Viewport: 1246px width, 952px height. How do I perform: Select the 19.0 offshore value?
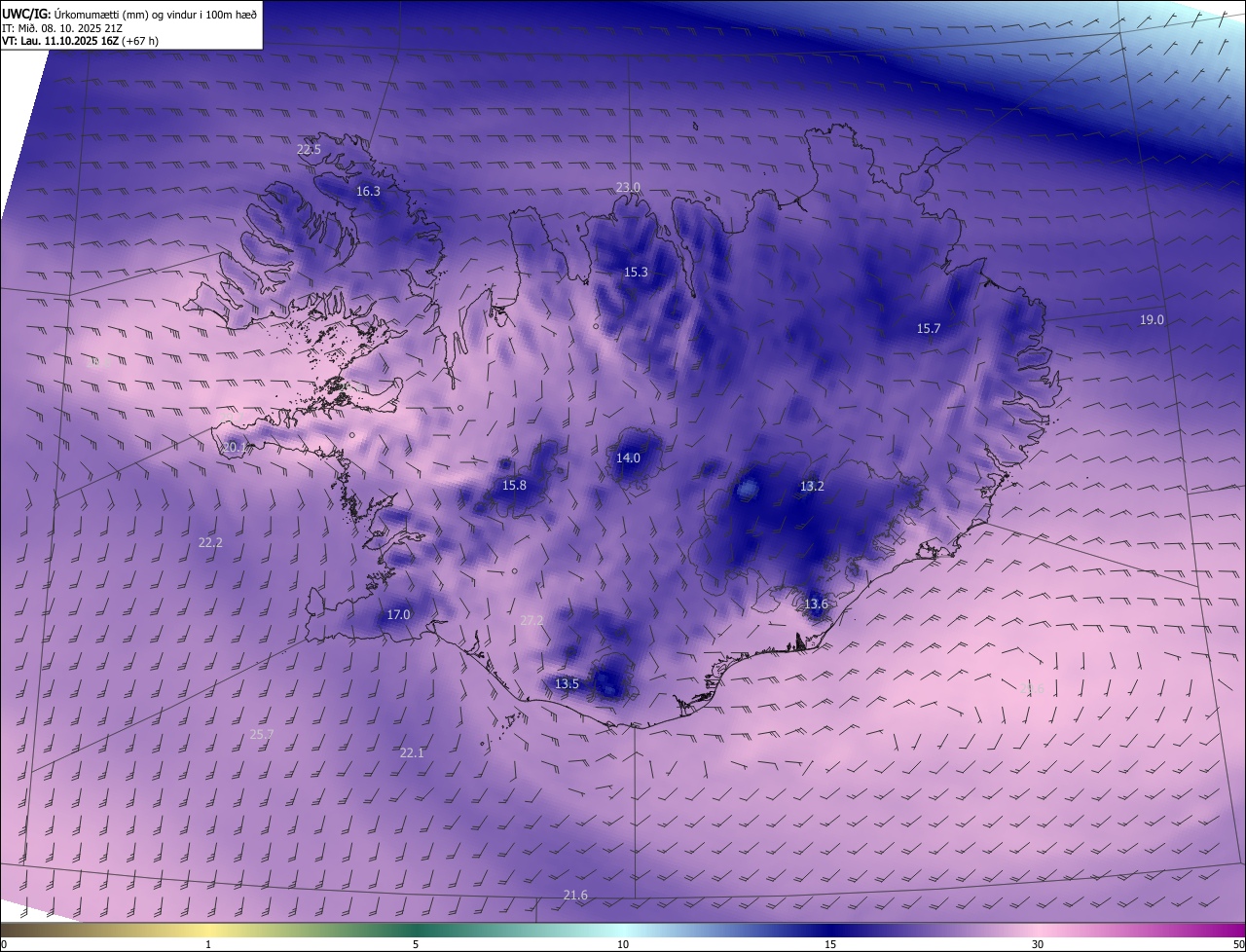(1152, 319)
